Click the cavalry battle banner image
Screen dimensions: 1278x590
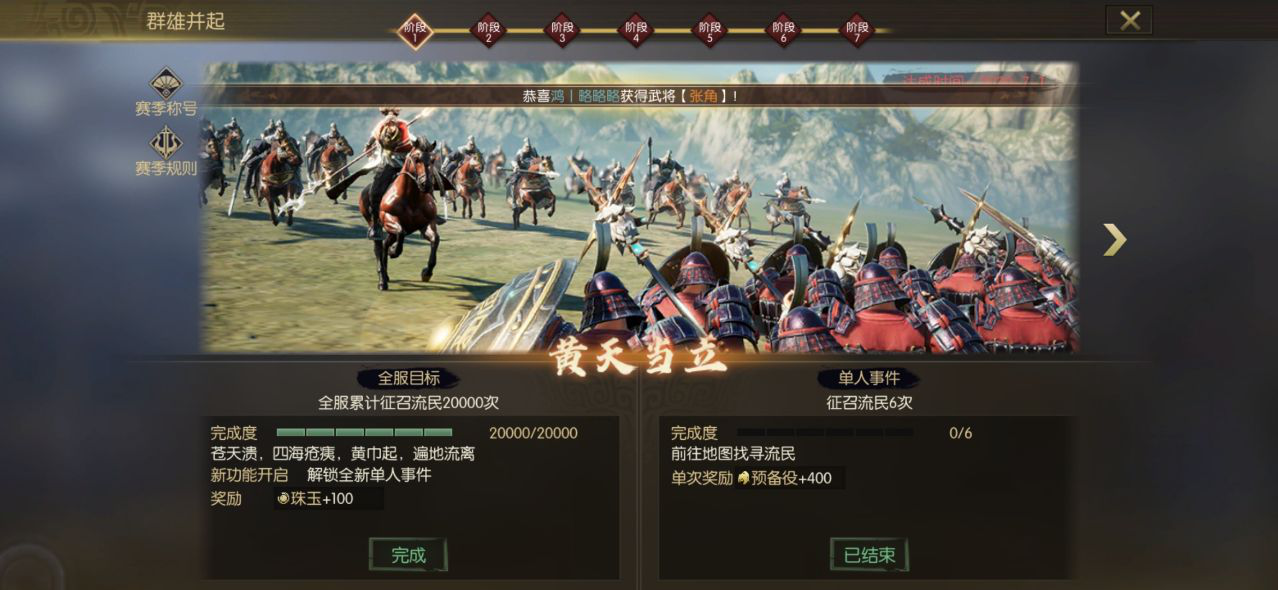(x=639, y=208)
